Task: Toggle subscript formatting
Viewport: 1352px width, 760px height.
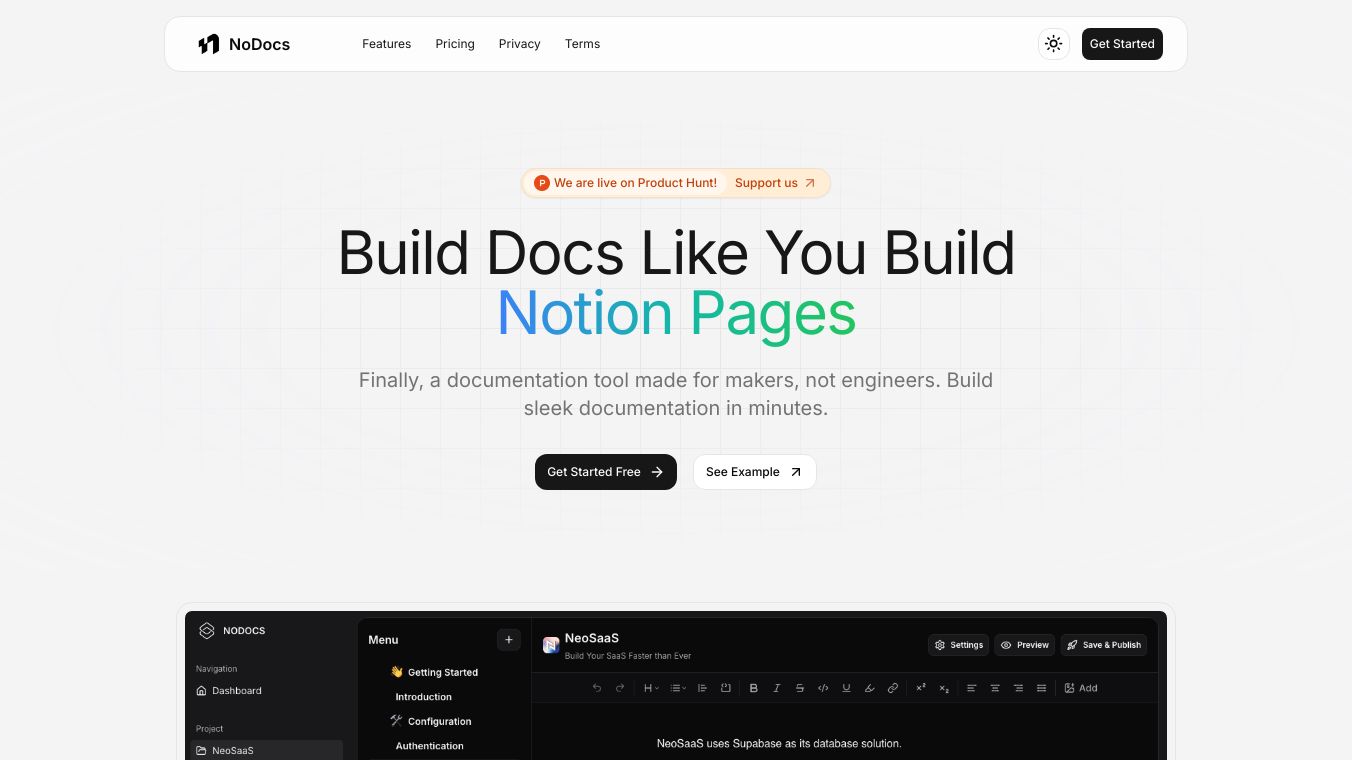Action: click(944, 688)
